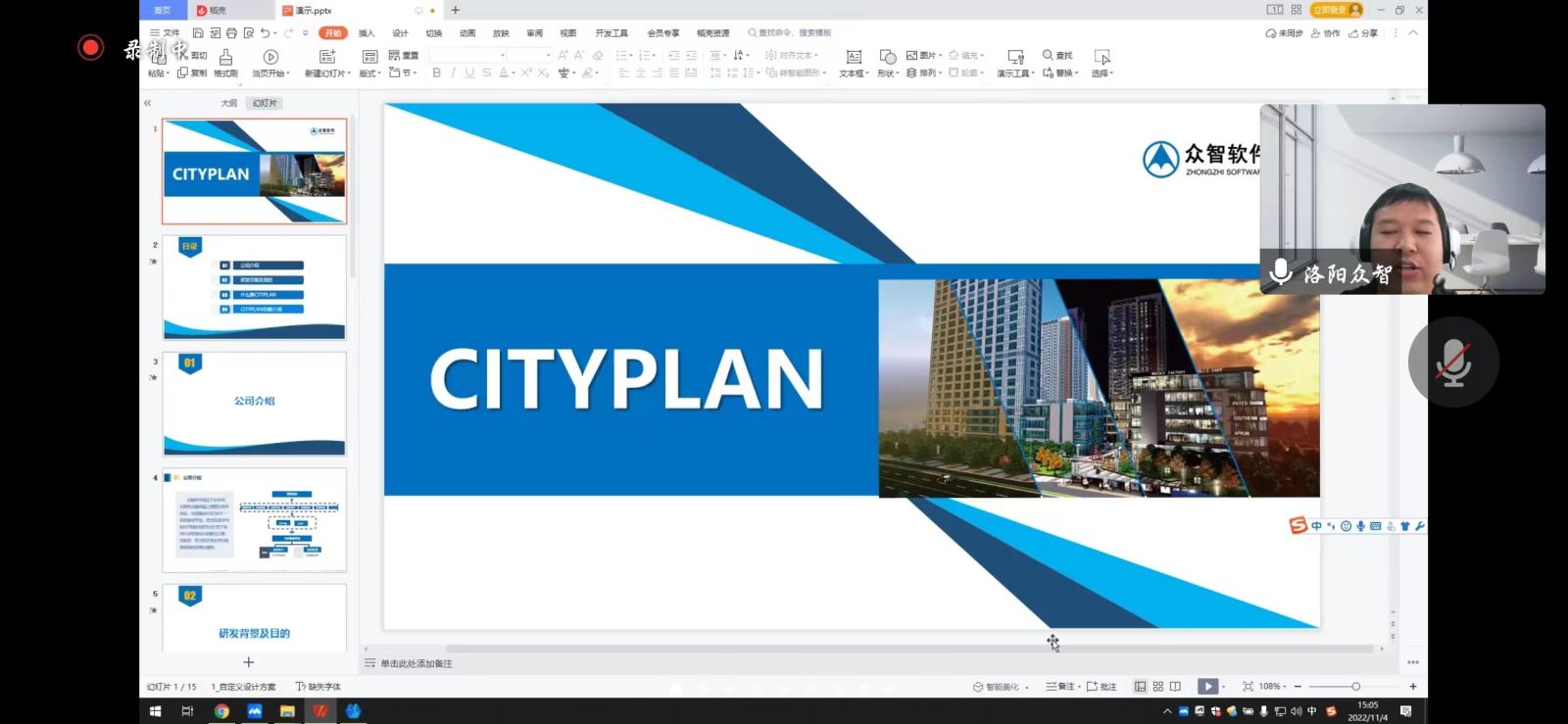The width and height of the screenshot is (1568, 724).
Task: Open File Explorer from the taskbar
Action: pos(287,711)
